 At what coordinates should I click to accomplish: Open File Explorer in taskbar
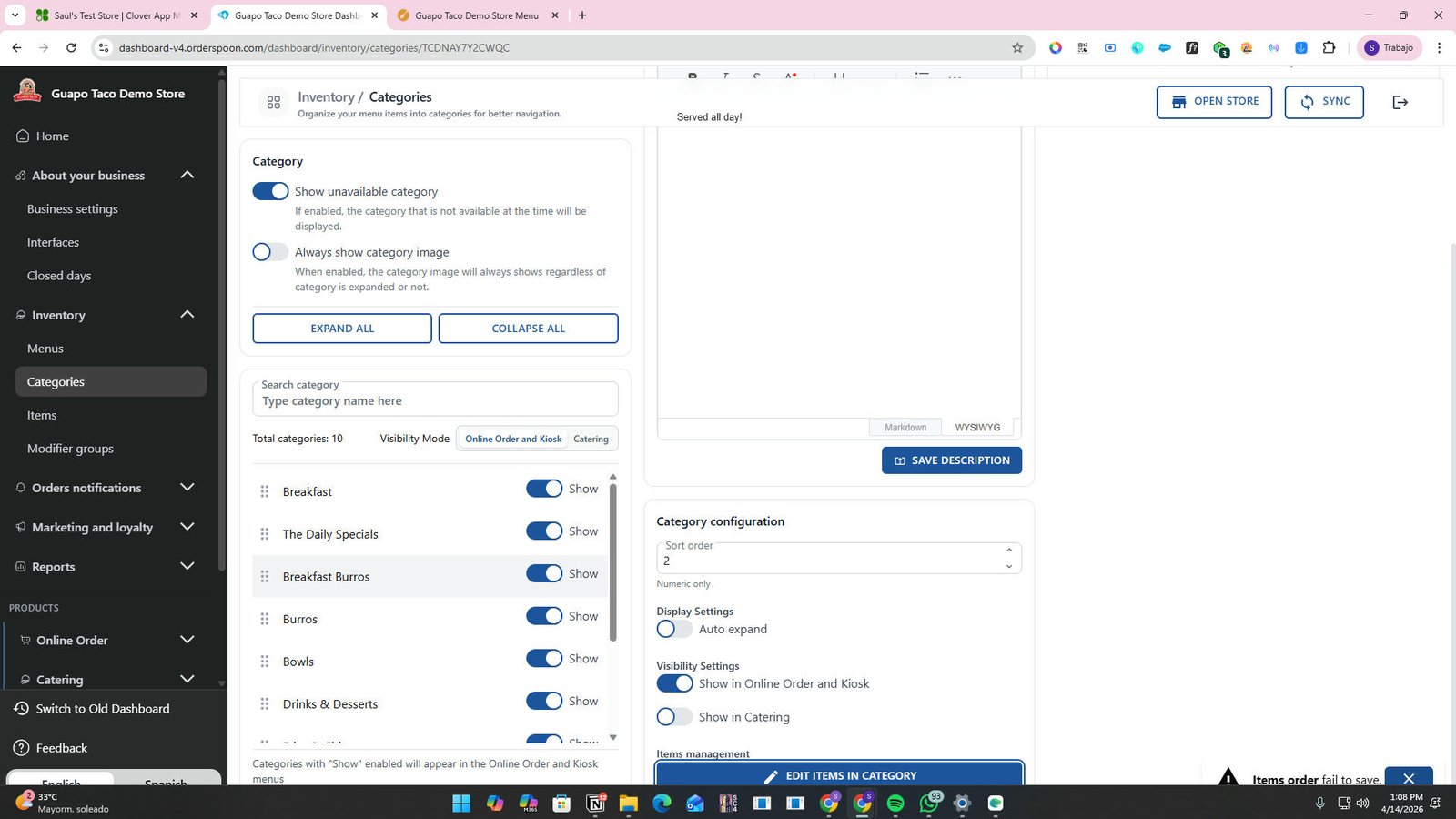pyautogui.click(x=628, y=803)
